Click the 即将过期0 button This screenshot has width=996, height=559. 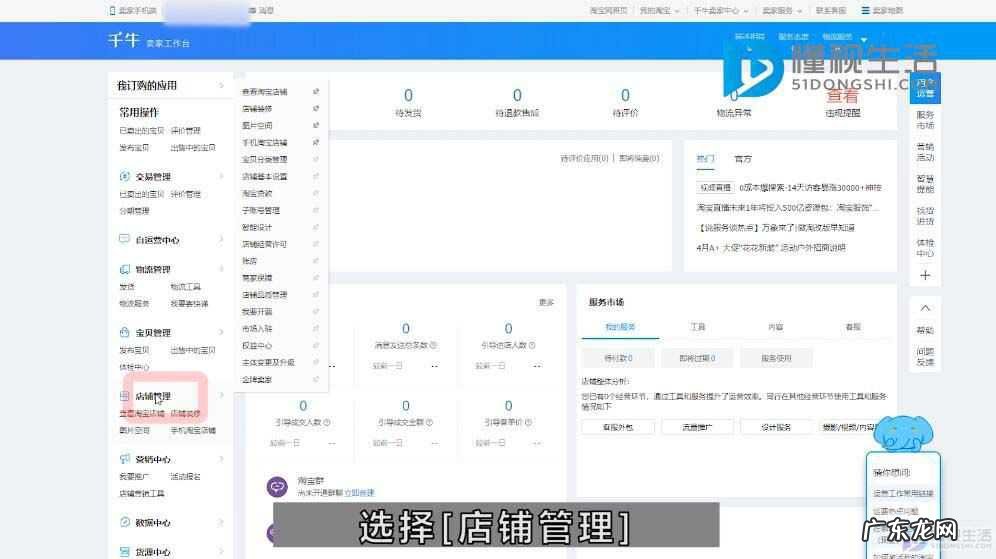coord(697,358)
